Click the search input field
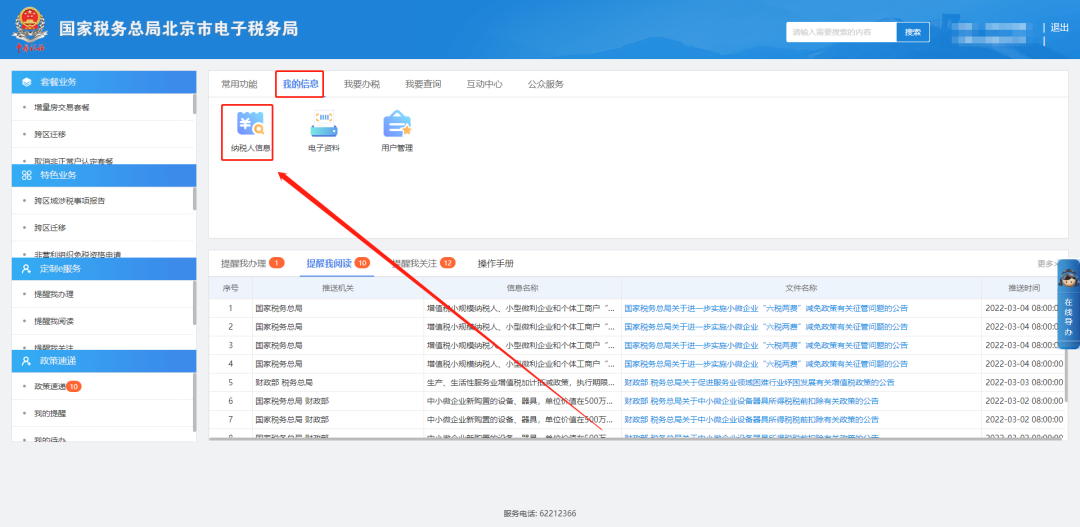Image resolution: width=1080 pixels, height=527 pixels. 840,32
